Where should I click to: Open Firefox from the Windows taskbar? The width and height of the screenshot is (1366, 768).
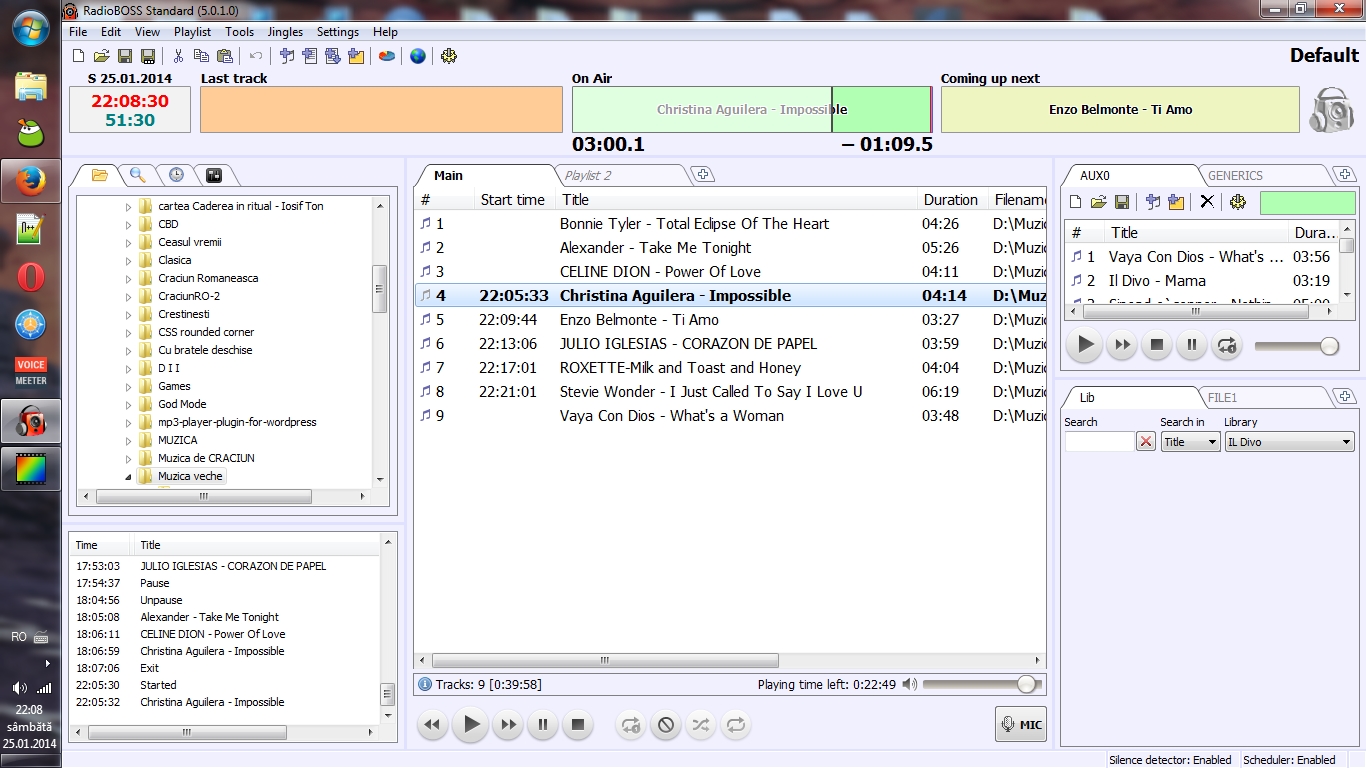click(x=31, y=181)
